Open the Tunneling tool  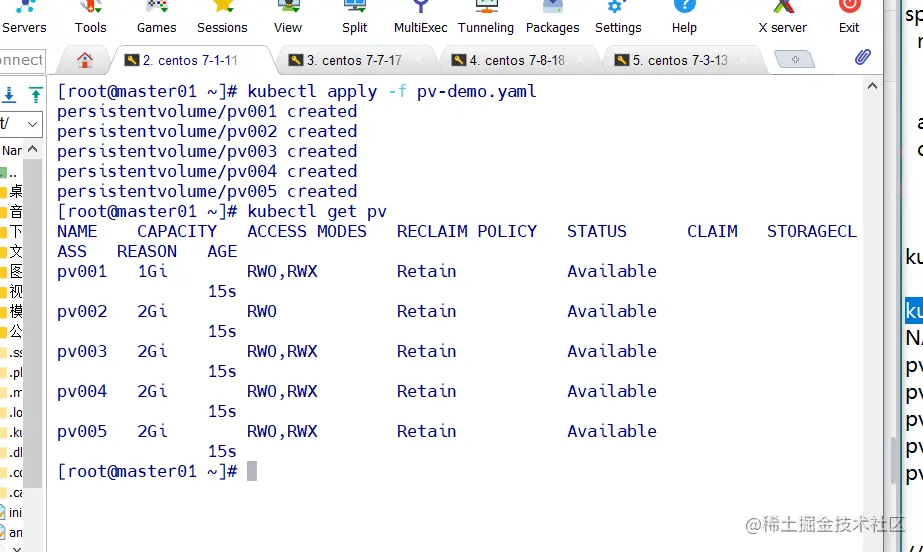click(486, 18)
